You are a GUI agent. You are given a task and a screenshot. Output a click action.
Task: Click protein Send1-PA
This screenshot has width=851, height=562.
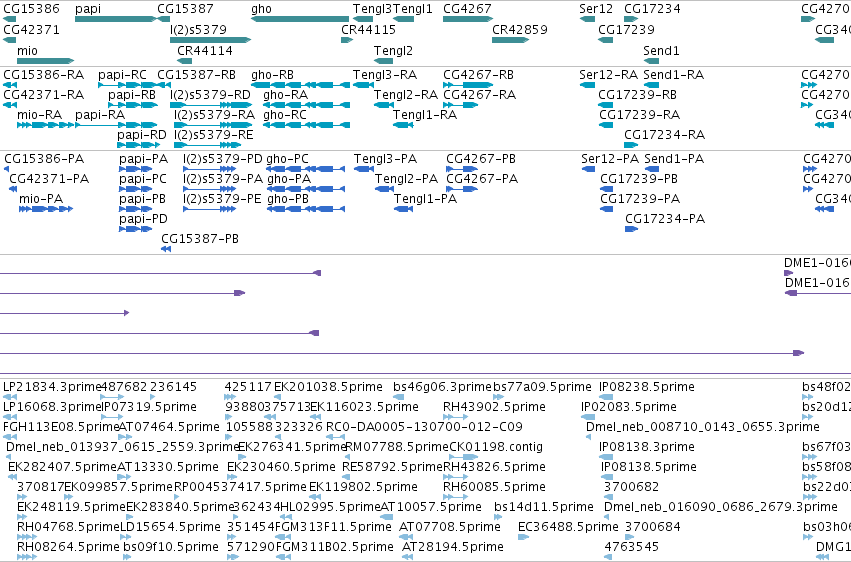point(651,169)
